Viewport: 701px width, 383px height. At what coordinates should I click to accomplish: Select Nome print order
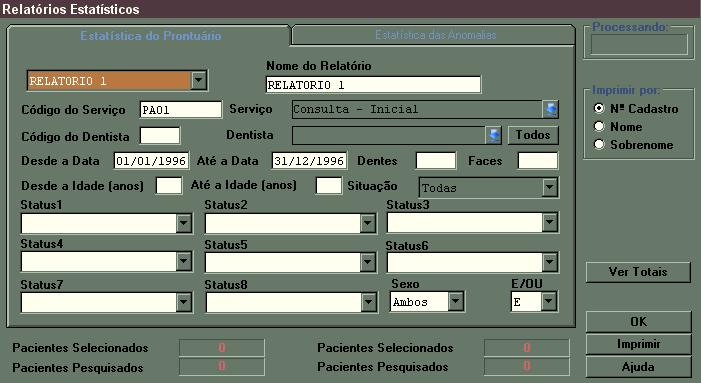click(599, 126)
